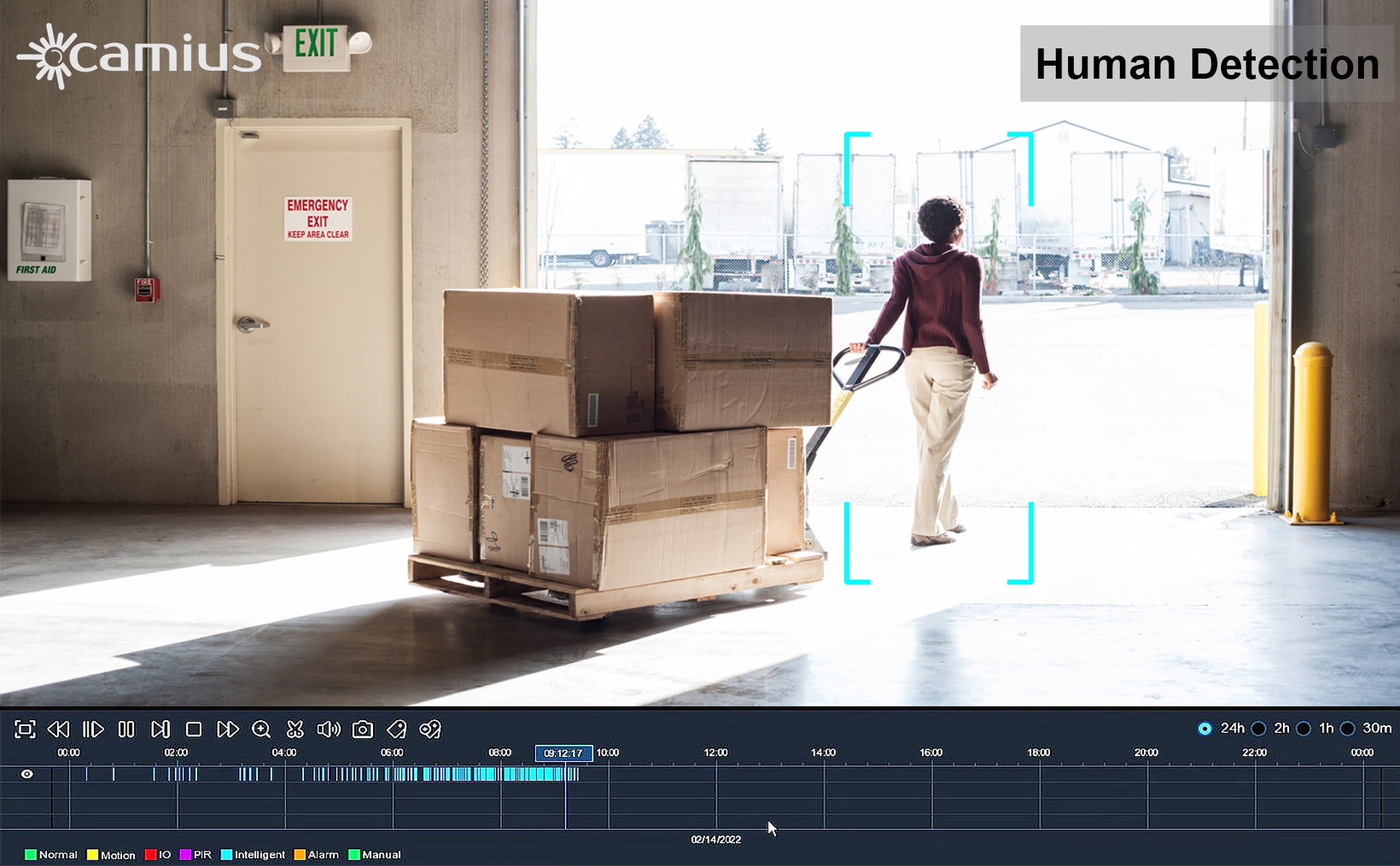Pause the video playback
The width and height of the screenshot is (1400, 866).
[126, 730]
